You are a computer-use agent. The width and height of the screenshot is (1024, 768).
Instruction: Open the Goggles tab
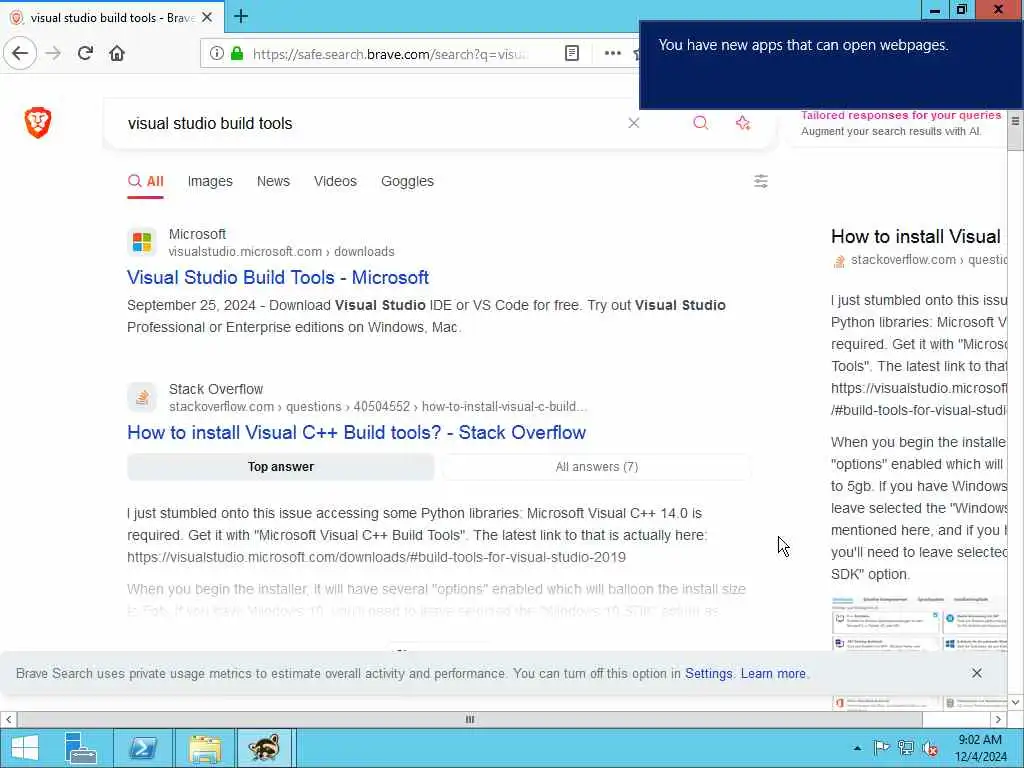(x=407, y=182)
